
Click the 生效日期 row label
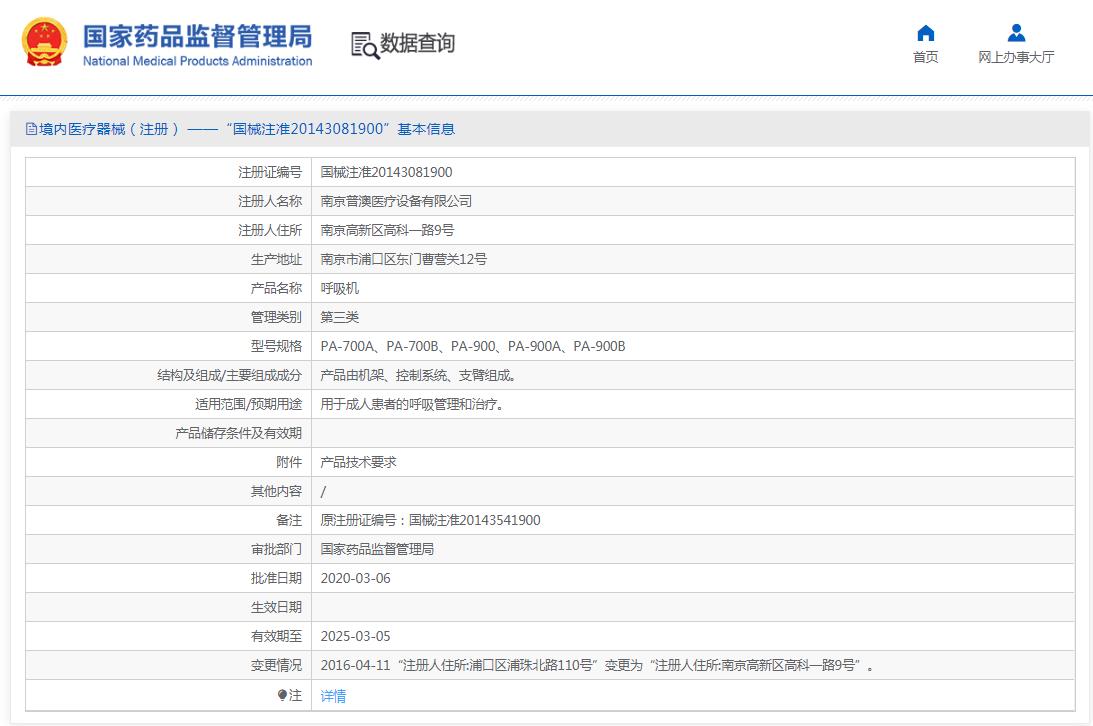276,608
